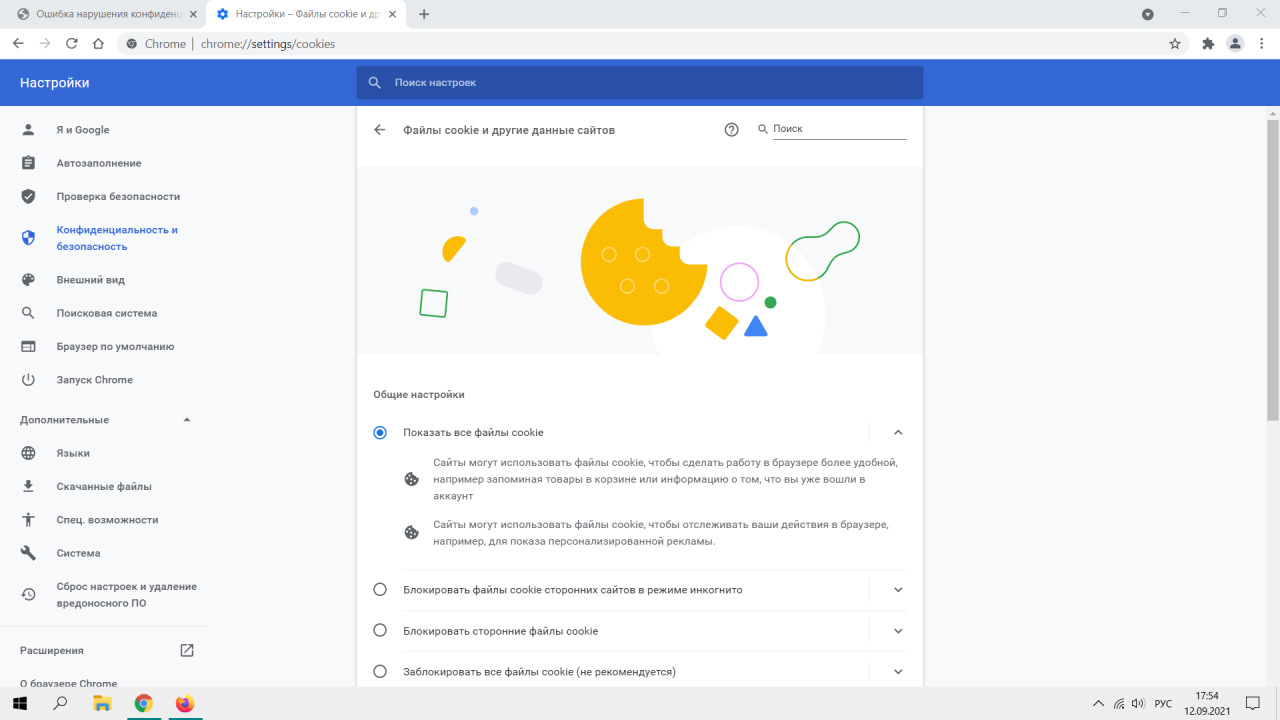The image size is (1280, 720).
Task: Open the 'Расширения' external link in sidebar
Action: [186, 650]
